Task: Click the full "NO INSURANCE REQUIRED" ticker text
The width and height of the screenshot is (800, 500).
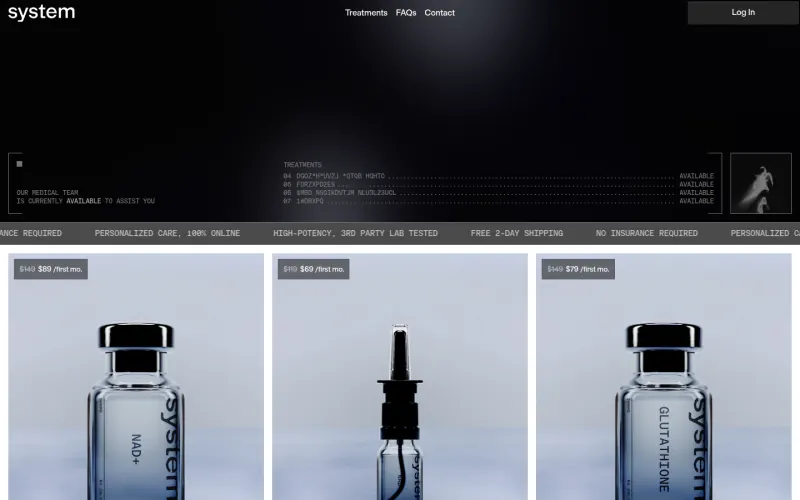Action: pos(646,233)
